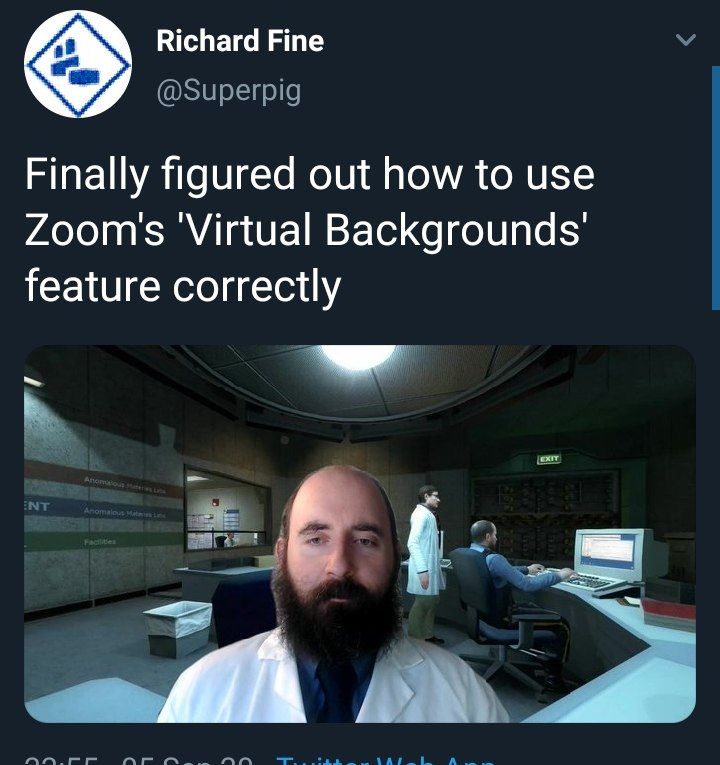Viewport: 720px width, 765px height.
Task: Click the green EXIT sign in the photo
Action: click(549, 459)
